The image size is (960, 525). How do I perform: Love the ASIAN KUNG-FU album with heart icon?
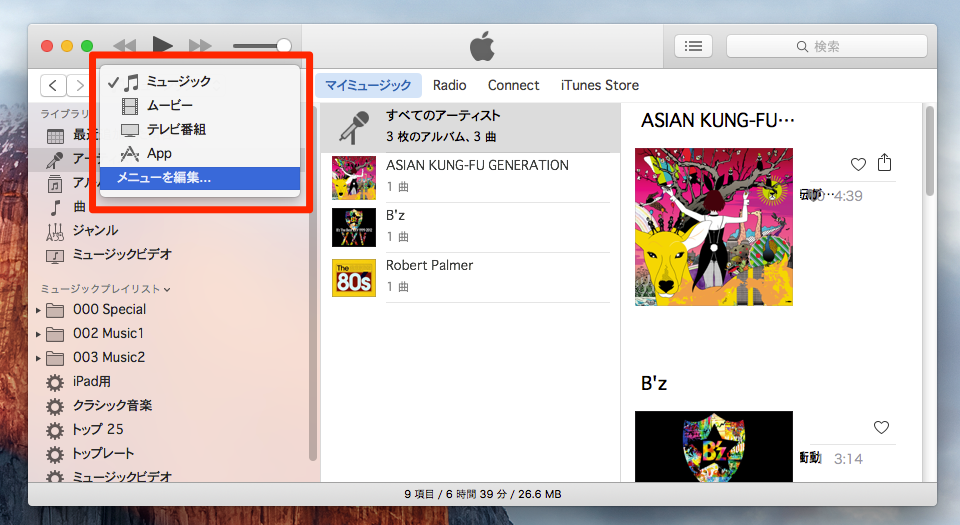858,164
